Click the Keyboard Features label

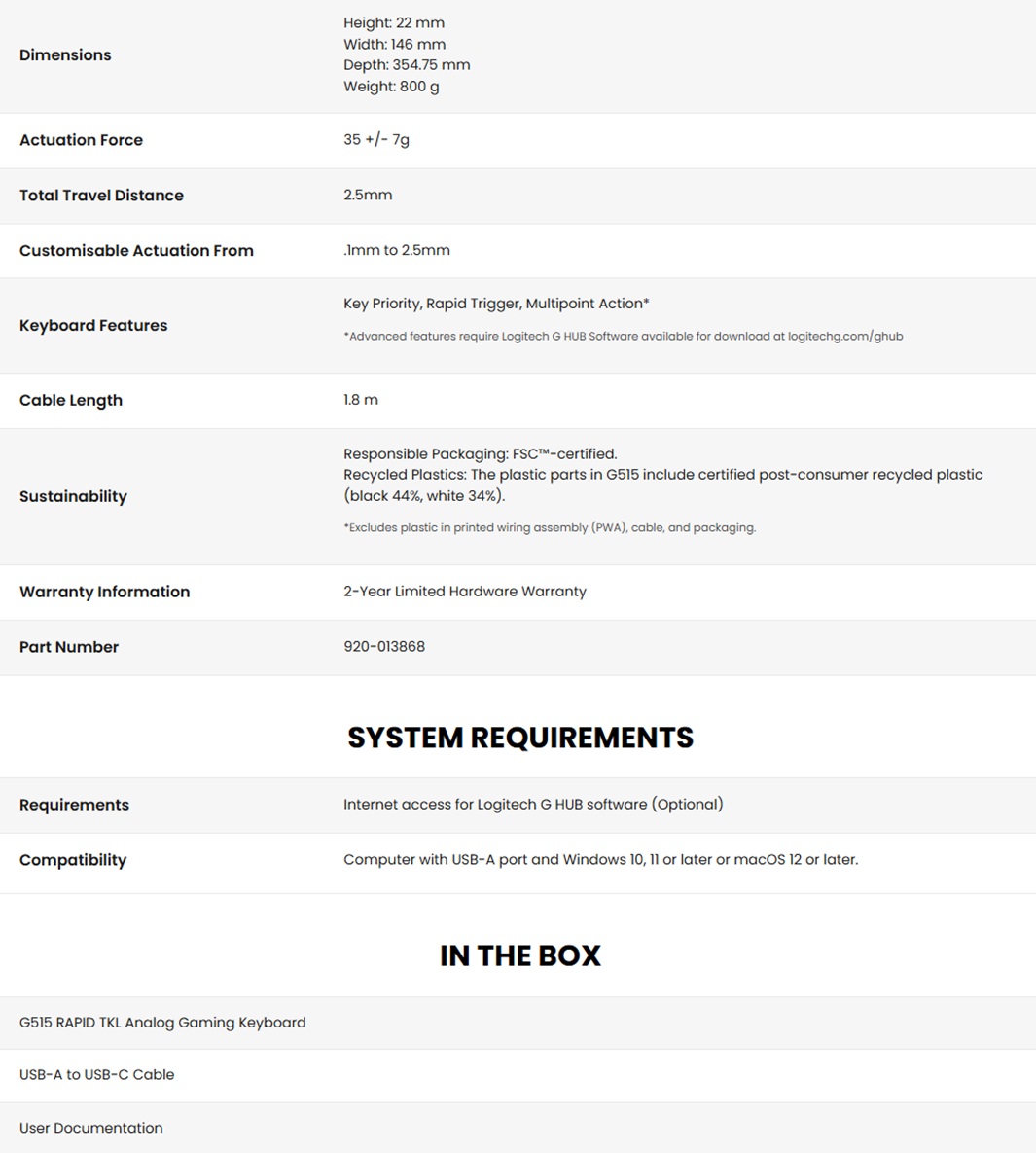point(93,326)
